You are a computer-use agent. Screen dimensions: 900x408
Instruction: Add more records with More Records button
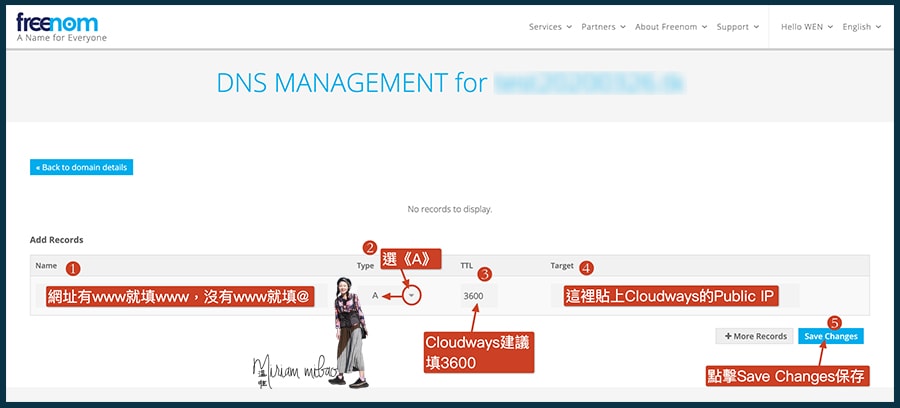754,336
